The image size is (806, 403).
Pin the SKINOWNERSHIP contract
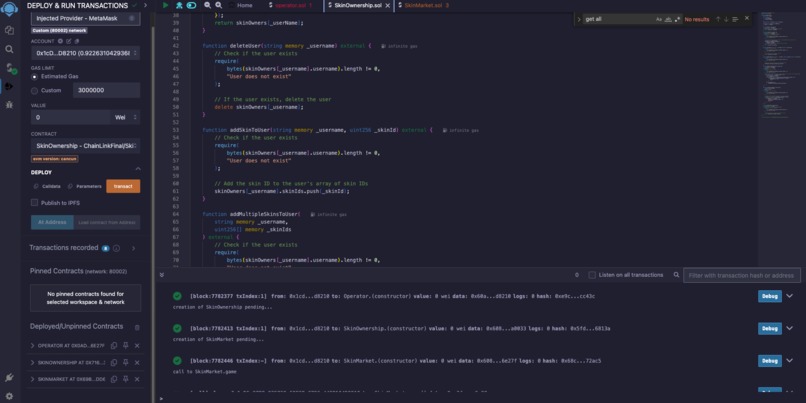(125, 362)
